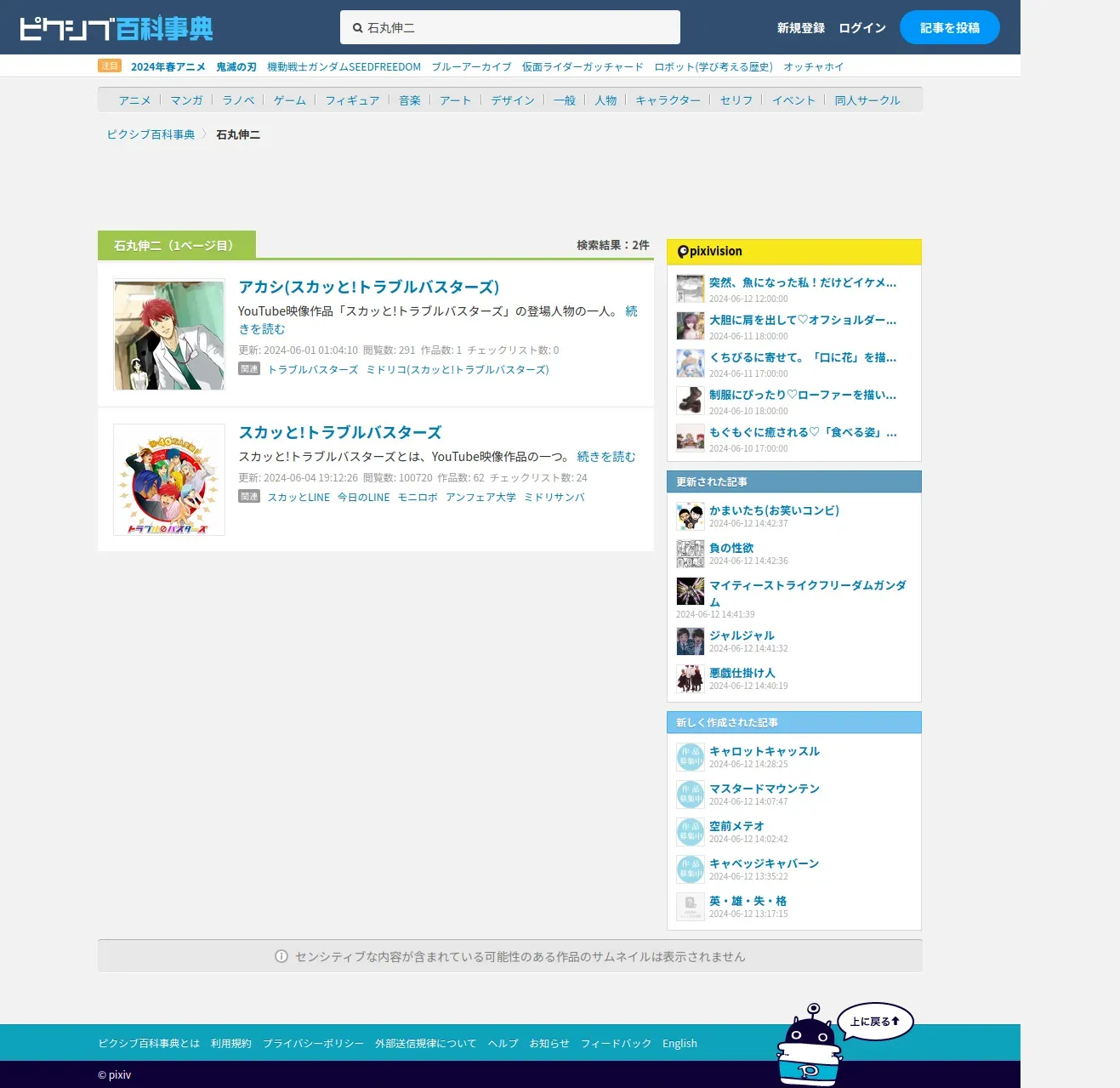Viewport: 1120px width, 1088px height.
Task: Click placeholder icon beside キャベッジキャバーン
Action: coord(690,869)
